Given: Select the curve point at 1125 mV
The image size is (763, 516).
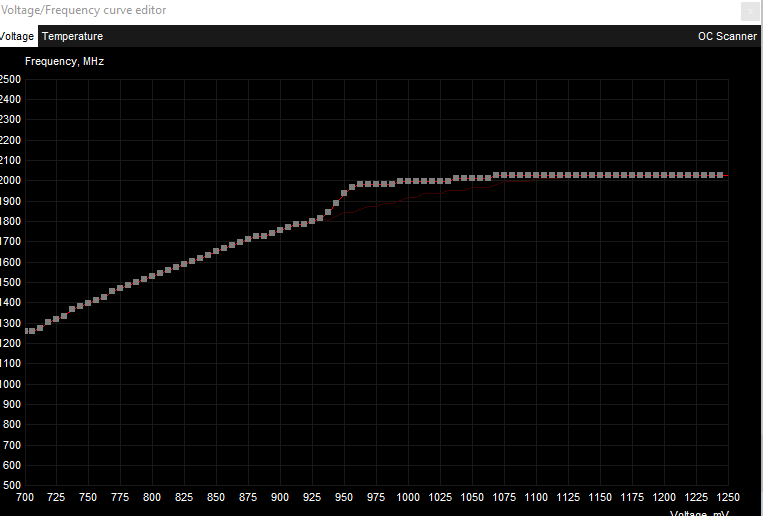Looking at the screenshot, I should point(568,175).
